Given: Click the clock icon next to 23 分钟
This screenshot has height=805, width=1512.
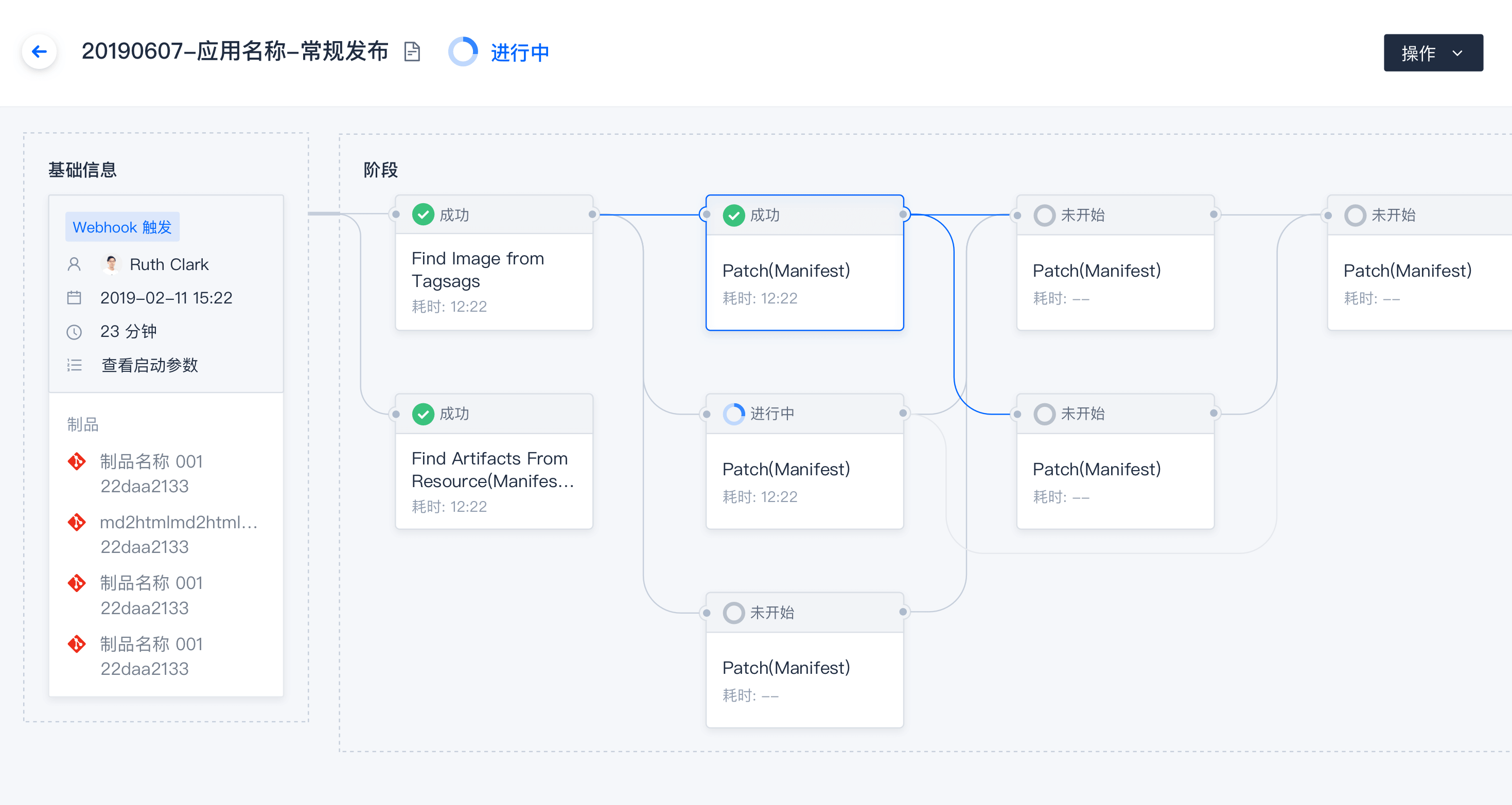Looking at the screenshot, I should (x=74, y=331).
